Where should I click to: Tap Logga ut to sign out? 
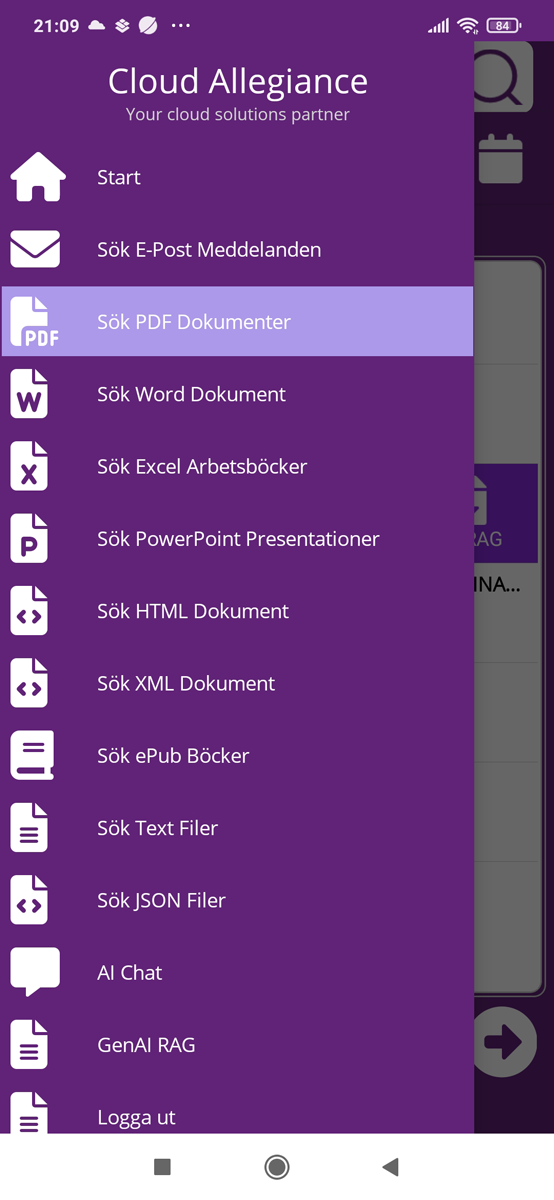point(237,1115)
